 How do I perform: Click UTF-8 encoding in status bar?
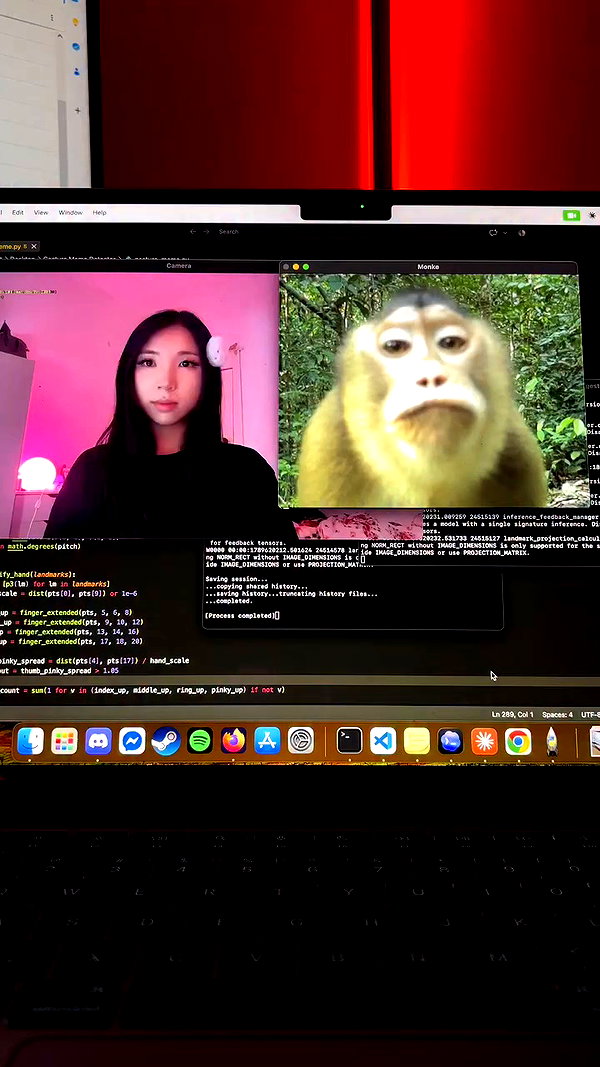click(x=590, y=715)
